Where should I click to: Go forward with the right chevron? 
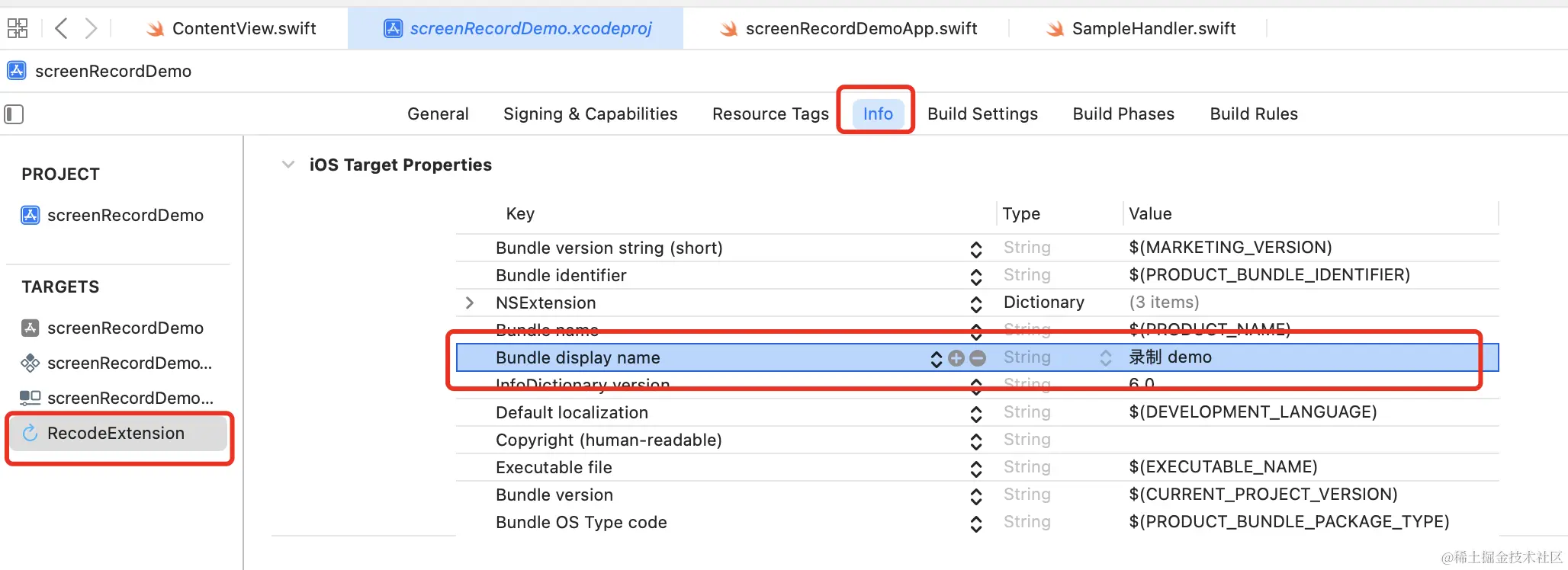coord(91,29)
